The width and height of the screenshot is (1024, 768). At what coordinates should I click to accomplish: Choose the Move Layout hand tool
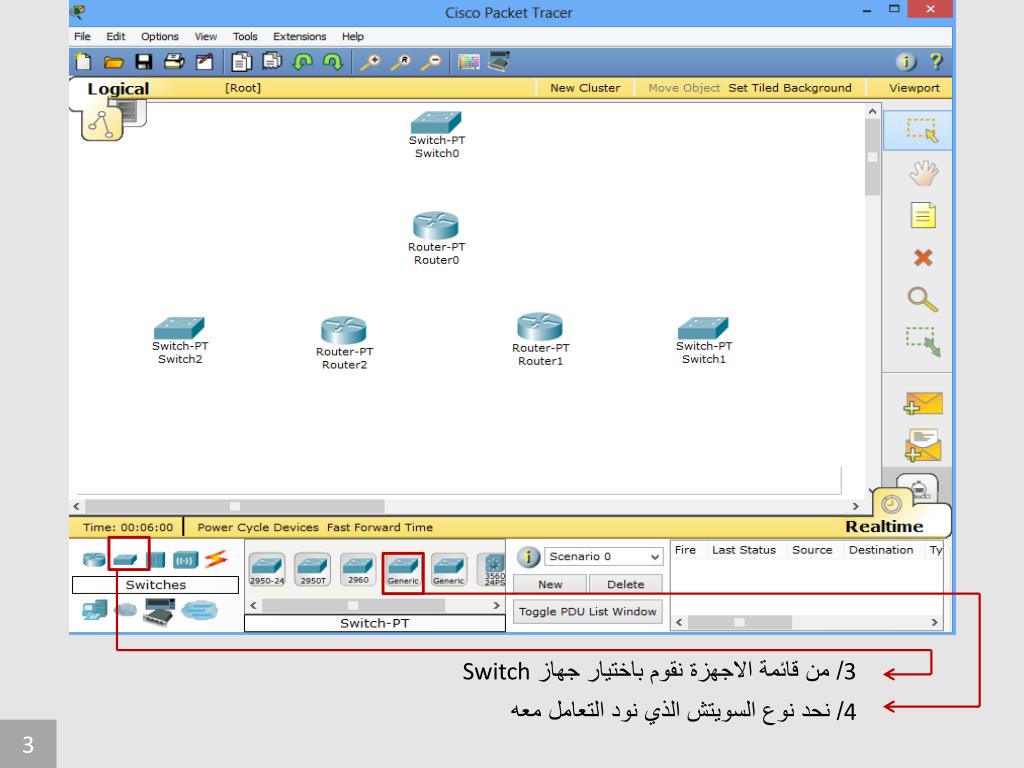pos(923,174)
